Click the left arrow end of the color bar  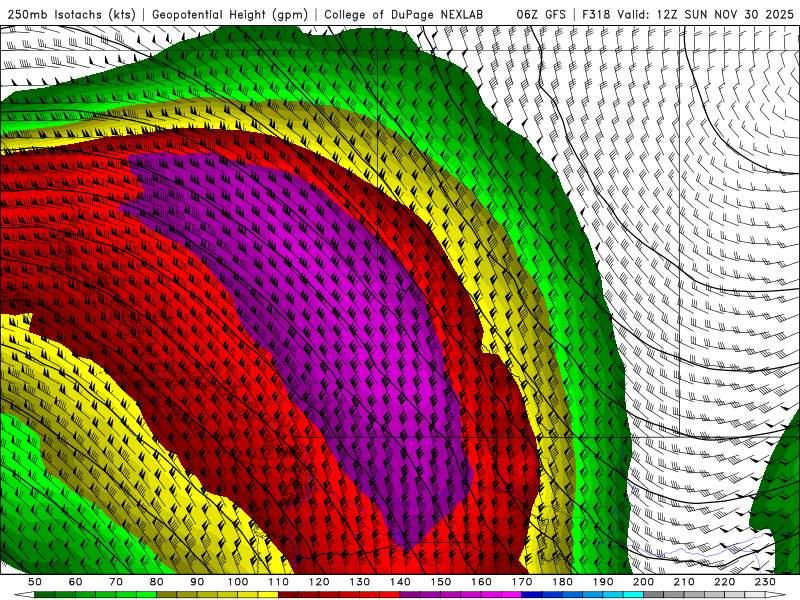(24, 595)
